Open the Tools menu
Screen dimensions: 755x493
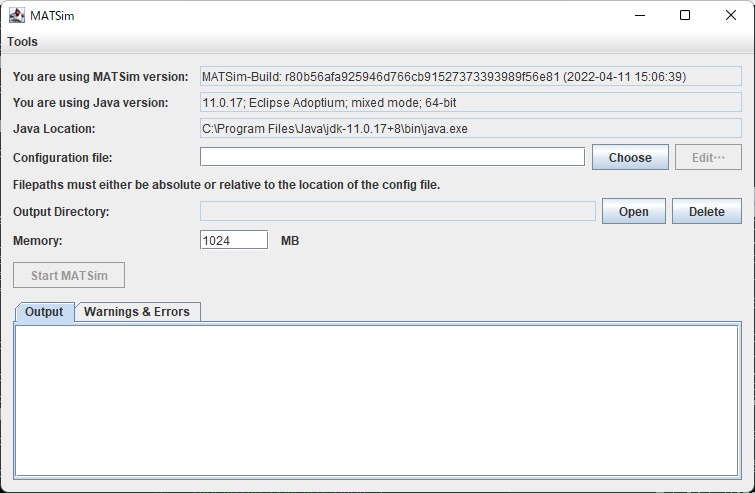click(22, 42)
